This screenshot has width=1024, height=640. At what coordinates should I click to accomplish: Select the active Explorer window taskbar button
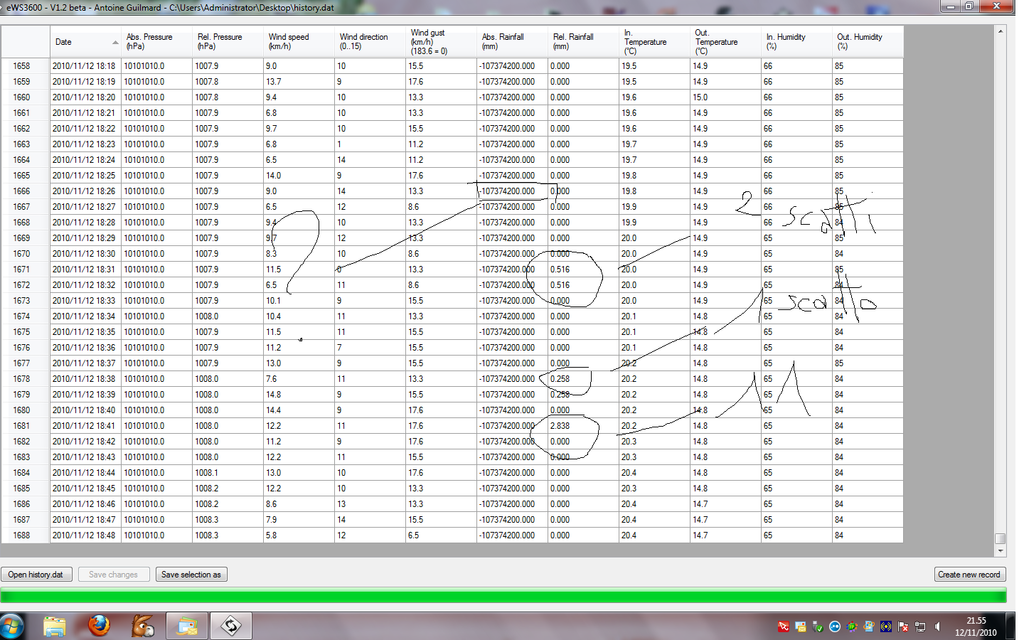click(x=185, y=626)
